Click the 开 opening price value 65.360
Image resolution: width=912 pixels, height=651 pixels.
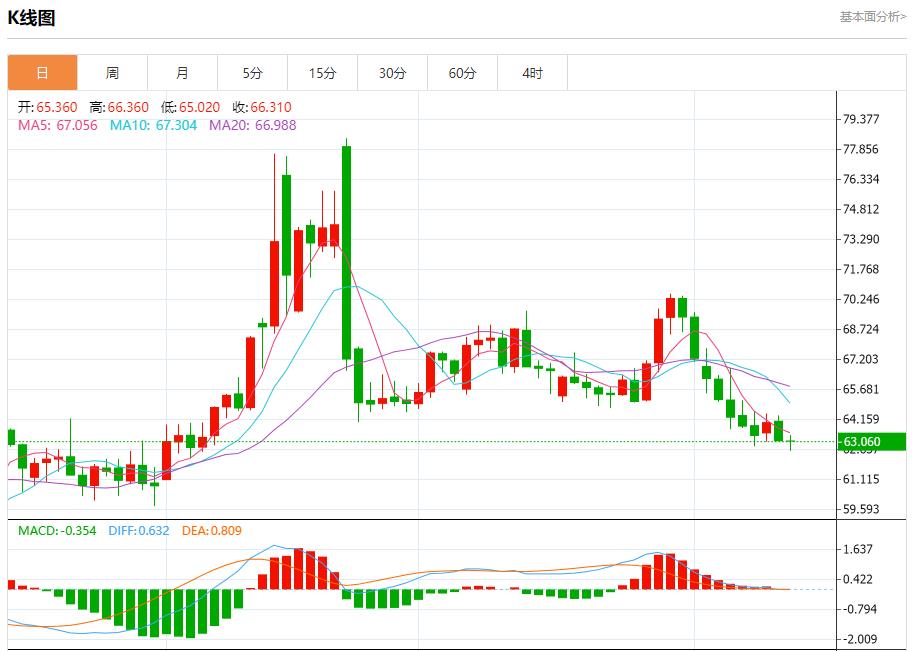(46, 106)
